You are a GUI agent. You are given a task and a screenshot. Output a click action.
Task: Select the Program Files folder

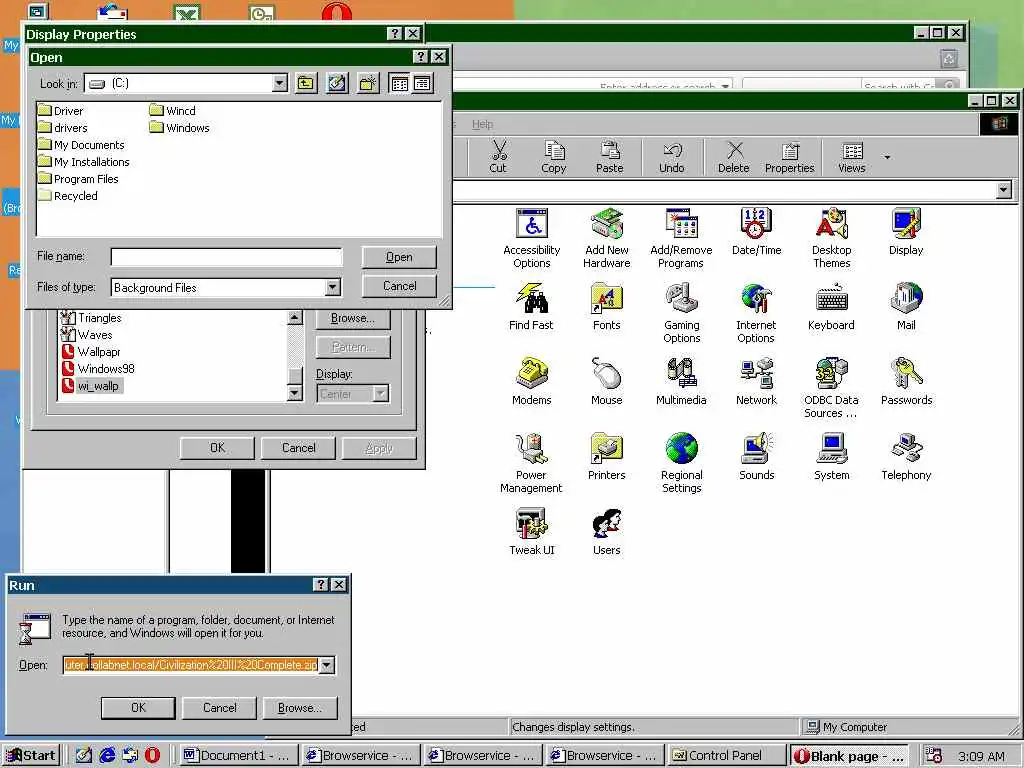tap(78, 179)
